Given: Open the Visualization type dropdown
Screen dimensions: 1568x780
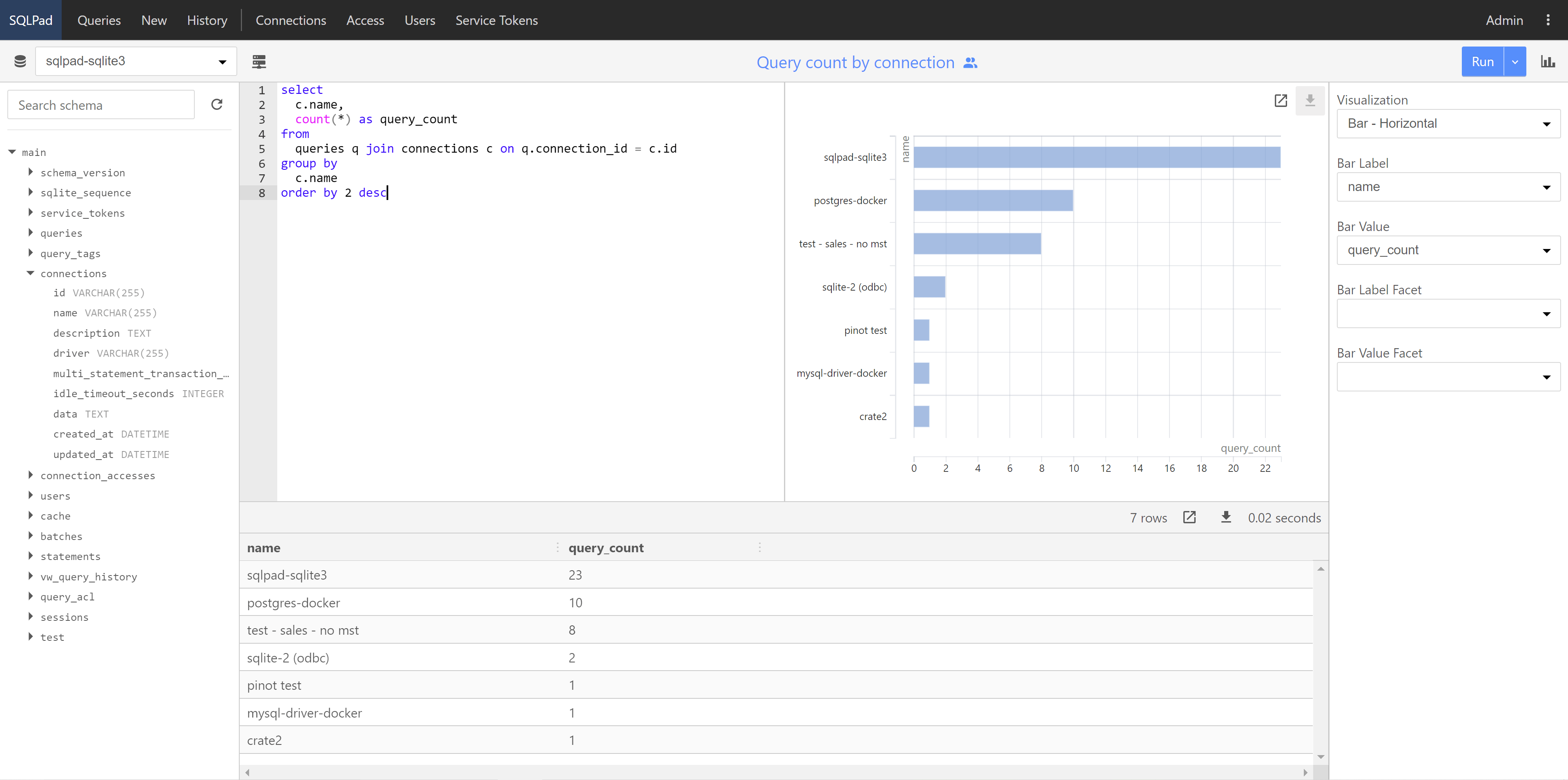Looking at the screenshot, I should tap(1448, 124).
